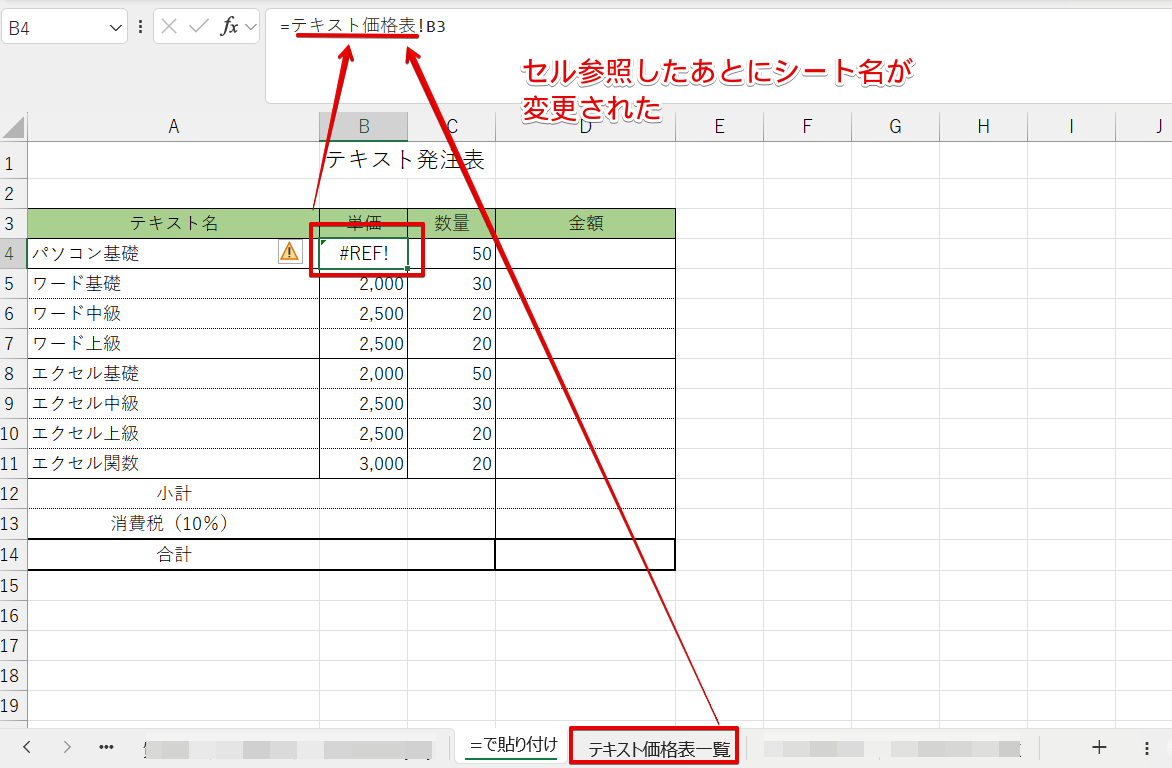Open the Name Box options dots

click(140, 27)
